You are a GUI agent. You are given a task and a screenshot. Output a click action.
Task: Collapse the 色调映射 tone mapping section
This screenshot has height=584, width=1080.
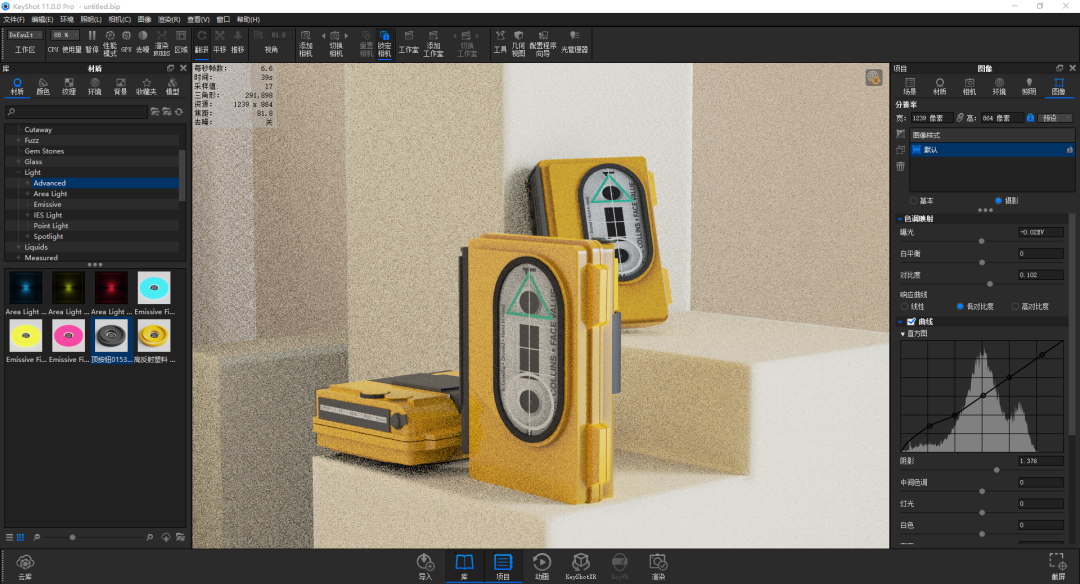900,218
